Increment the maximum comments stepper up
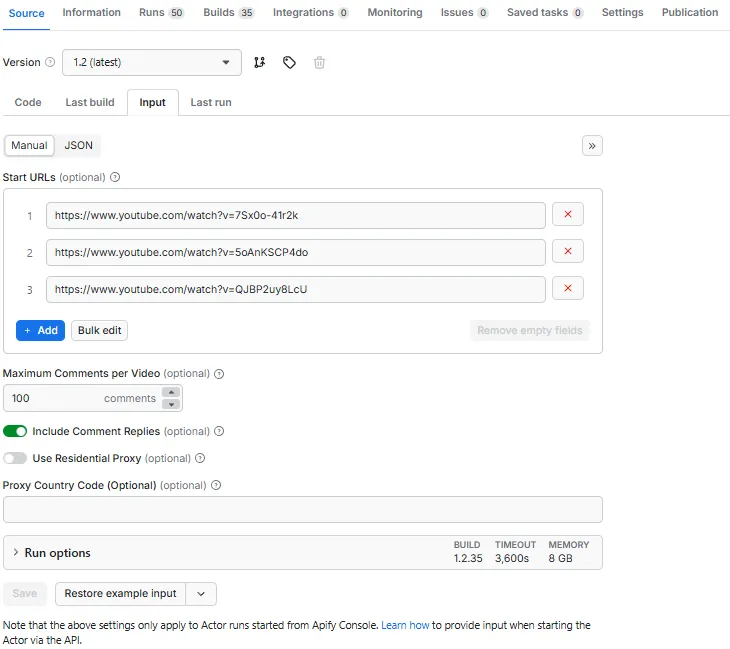 pyautogui.click(x=171, y=393)
